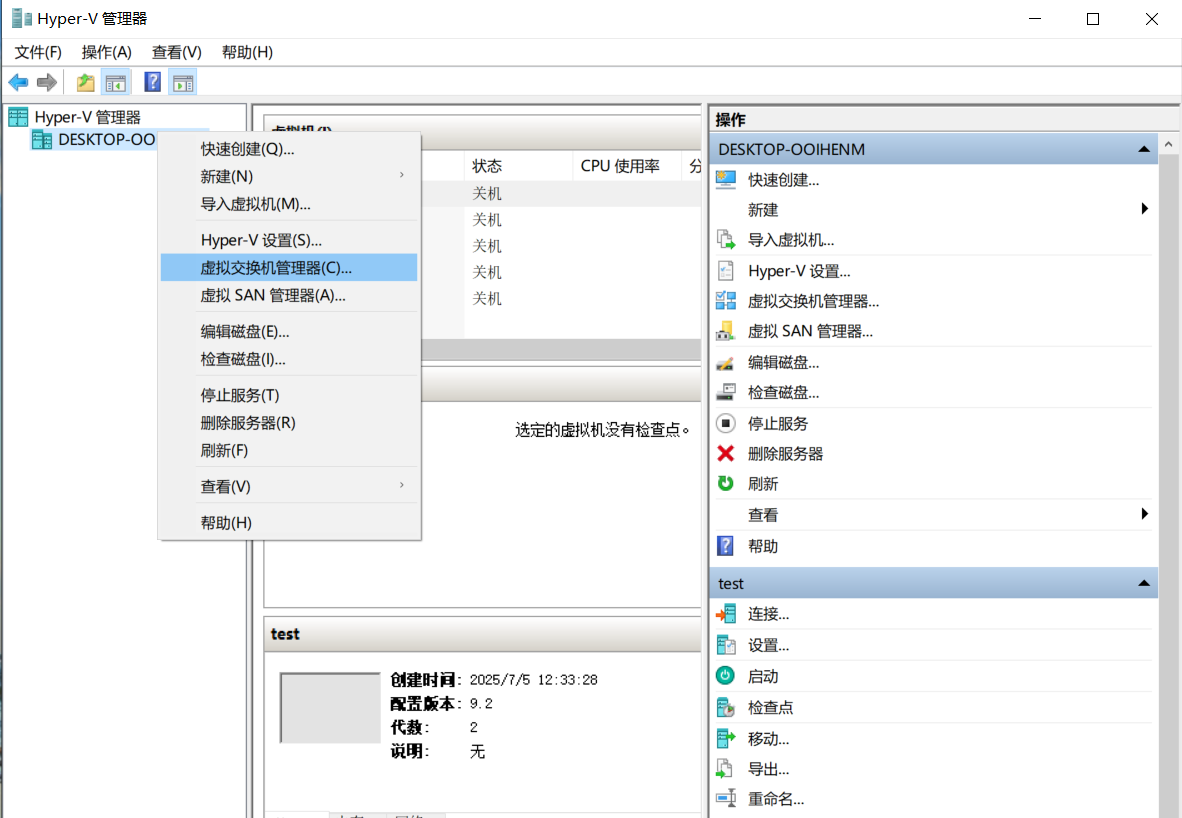The width and height of the screenshot is (1182, 818).
Task: Expand 查看 submenu in the context menu
Action: point(402,485)
